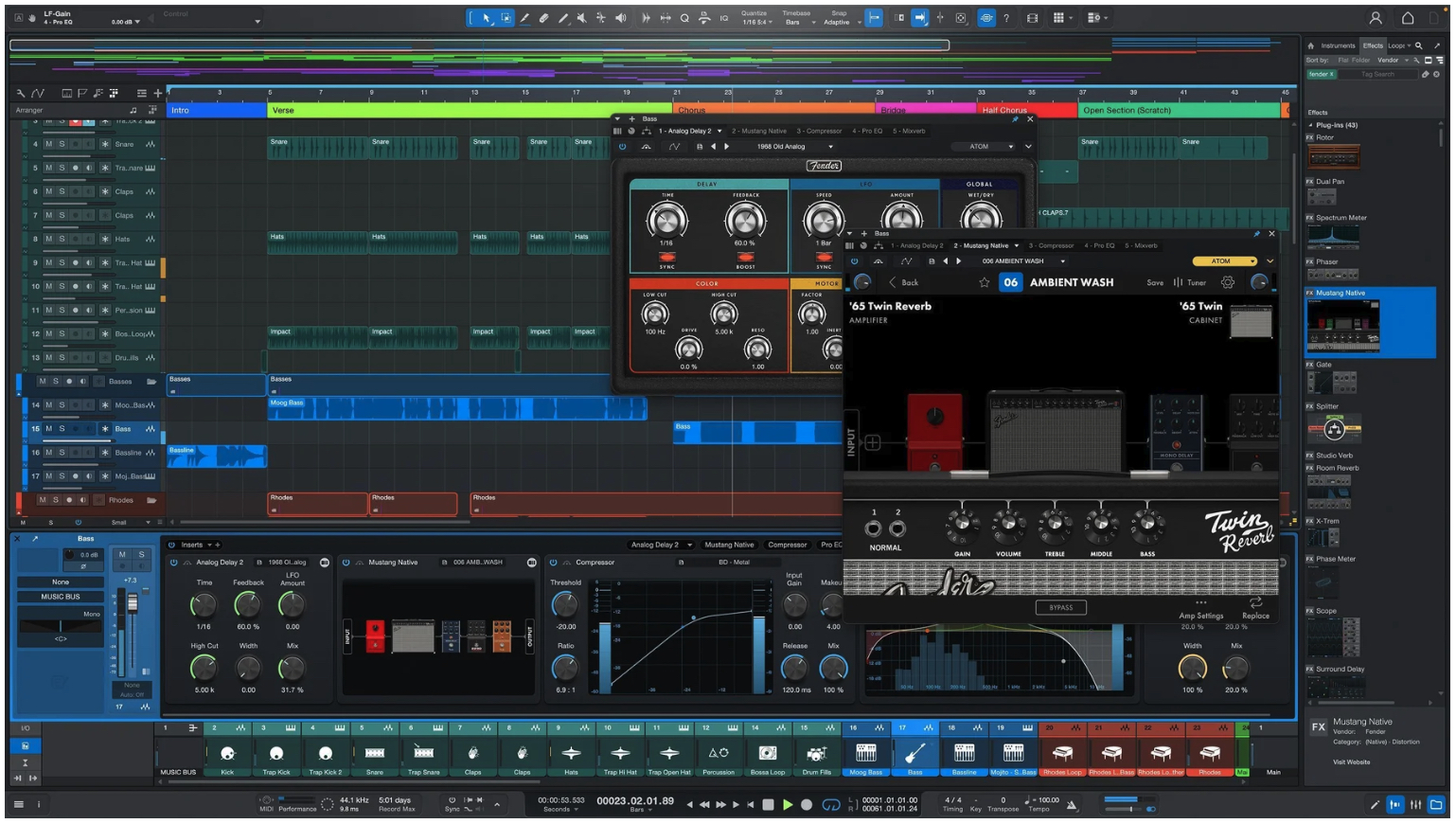Favorite the Ambient Wash preset star
1456x824 pixels.
coord(985,282)
